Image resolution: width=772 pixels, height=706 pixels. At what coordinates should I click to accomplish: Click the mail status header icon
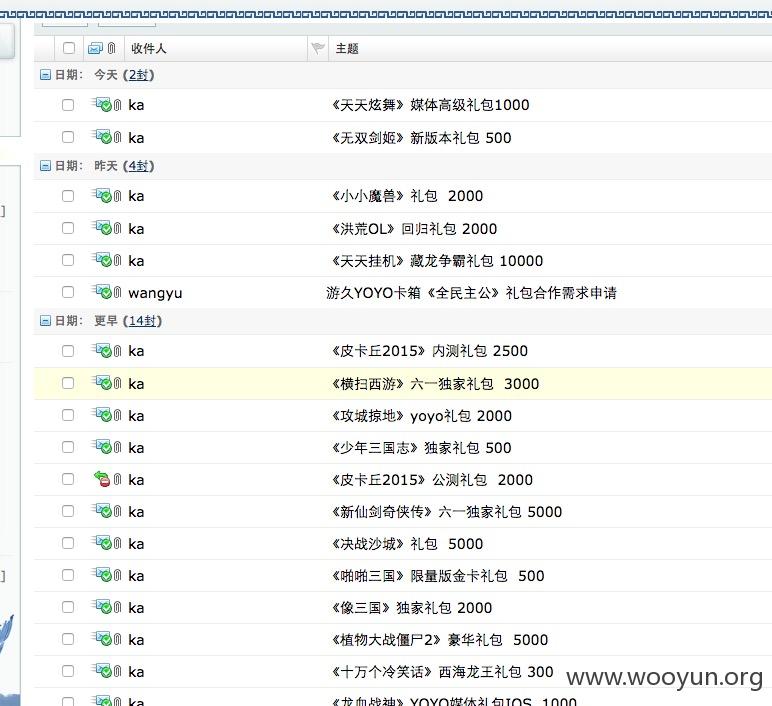pos(95,48)
